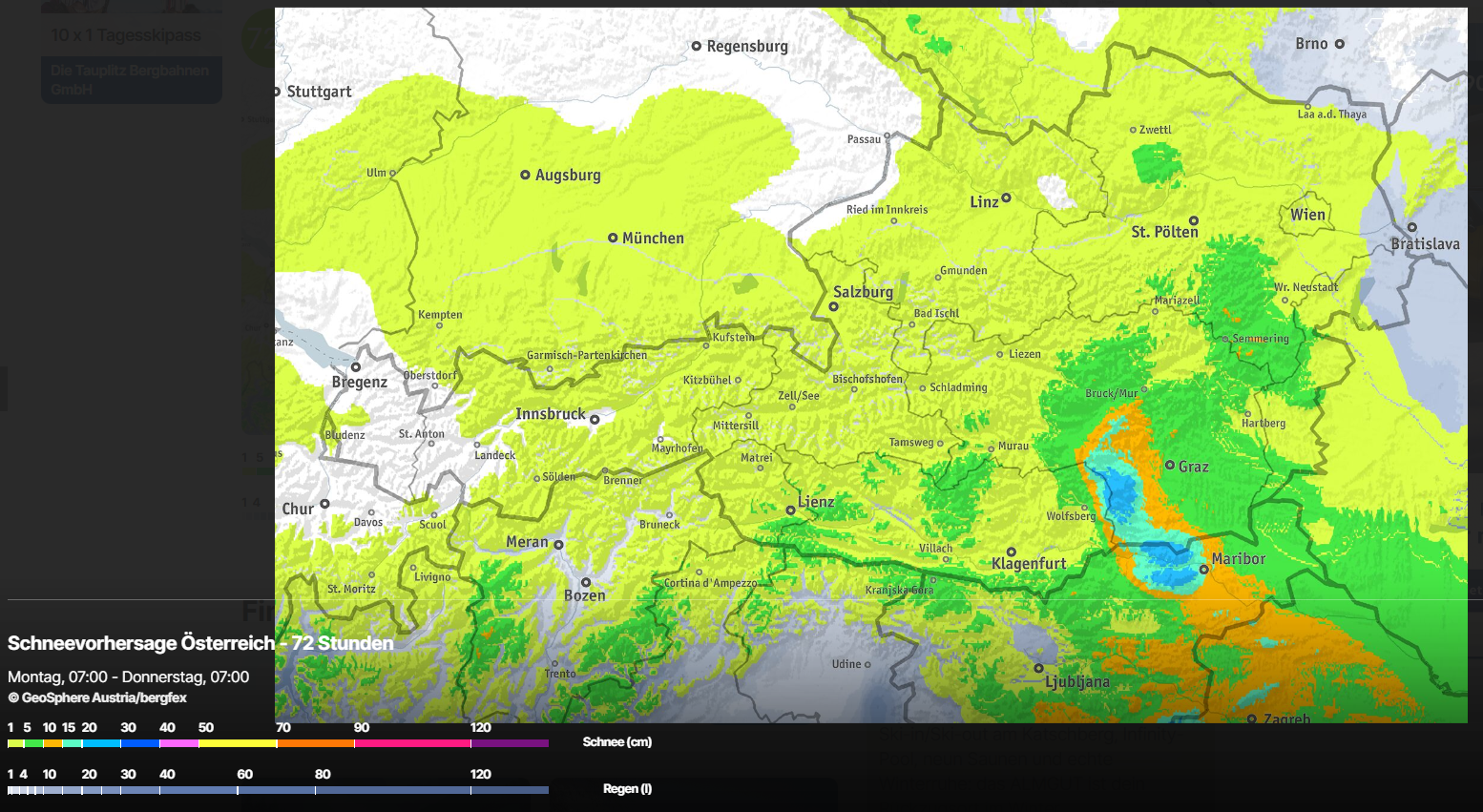Click the Innsbruck city marker
The image size is (1483, 812).
[x=595, y=419]
